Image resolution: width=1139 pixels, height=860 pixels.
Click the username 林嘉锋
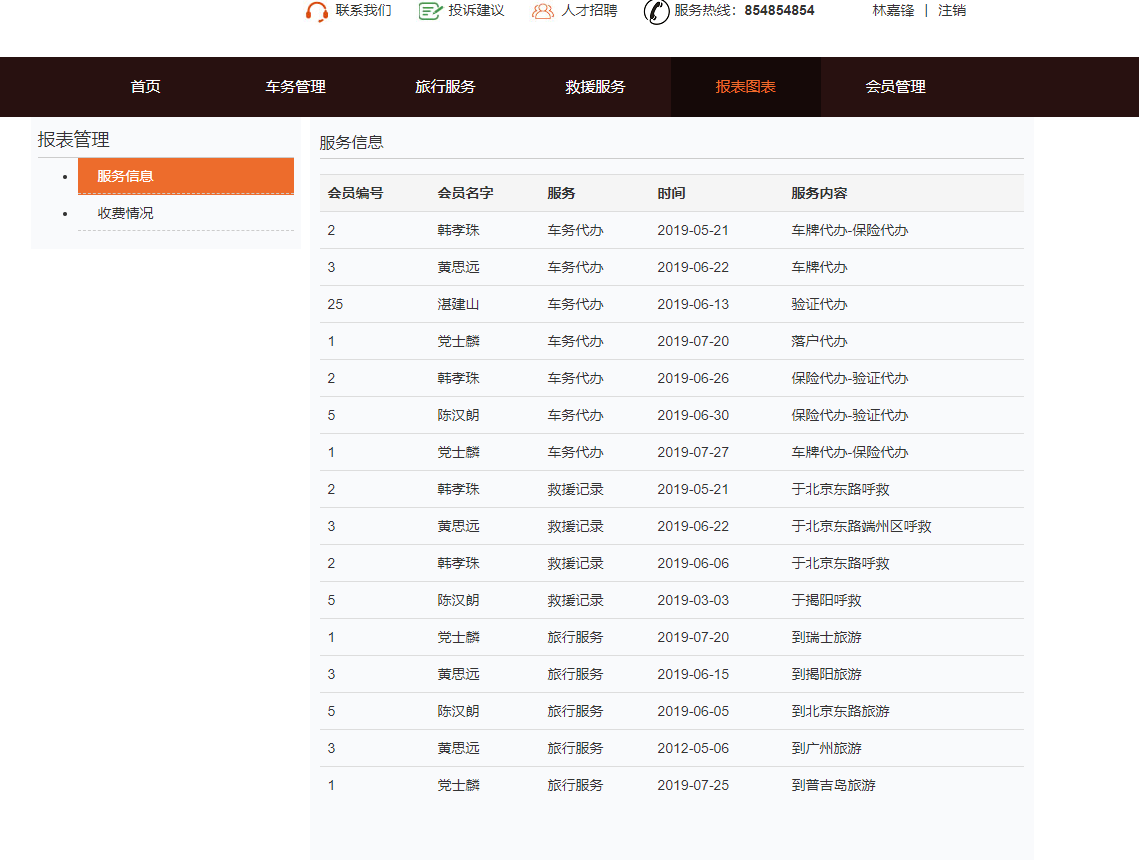[894, 11]
